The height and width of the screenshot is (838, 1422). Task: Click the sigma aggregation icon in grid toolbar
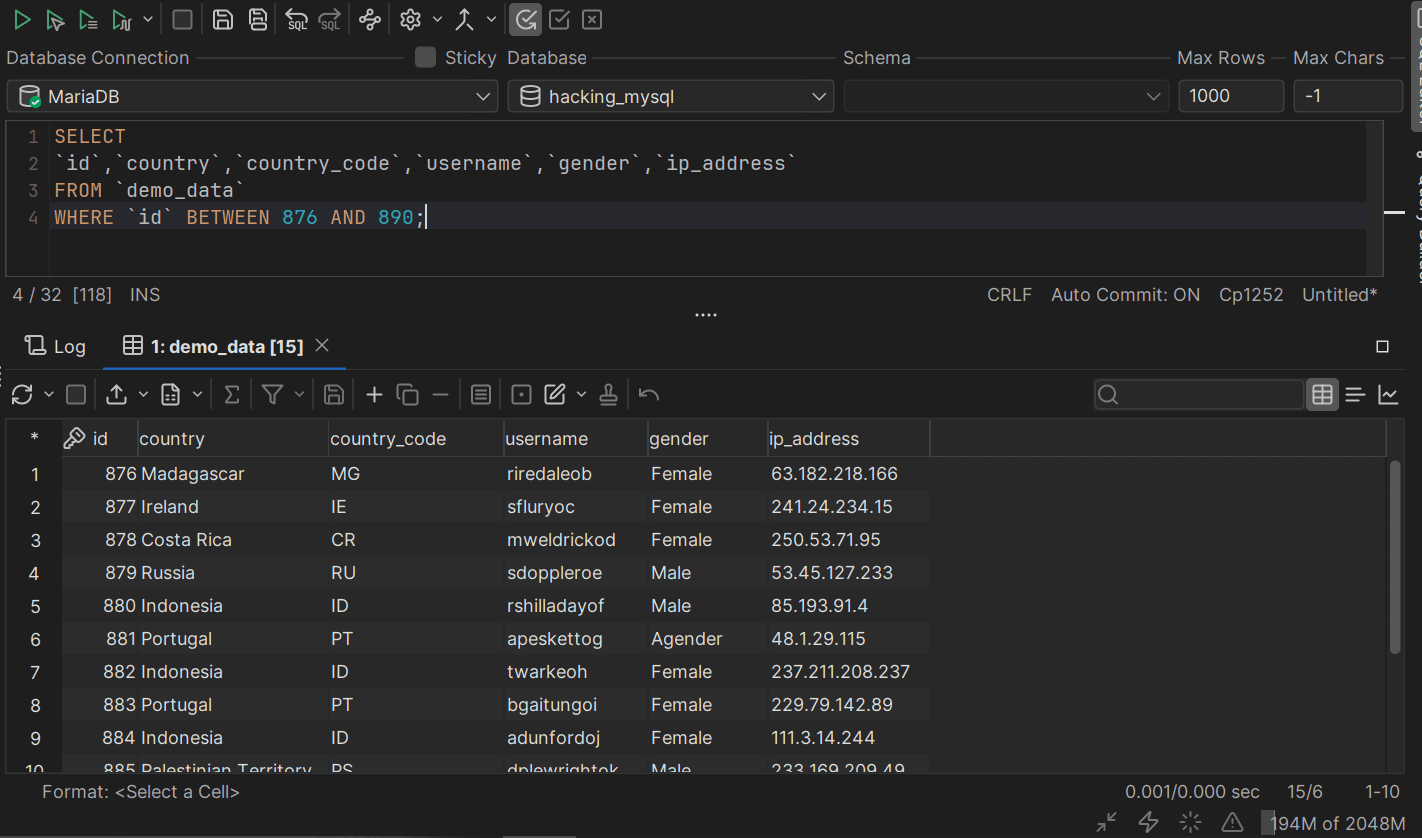pyautogui.click(x=231, y=395)
